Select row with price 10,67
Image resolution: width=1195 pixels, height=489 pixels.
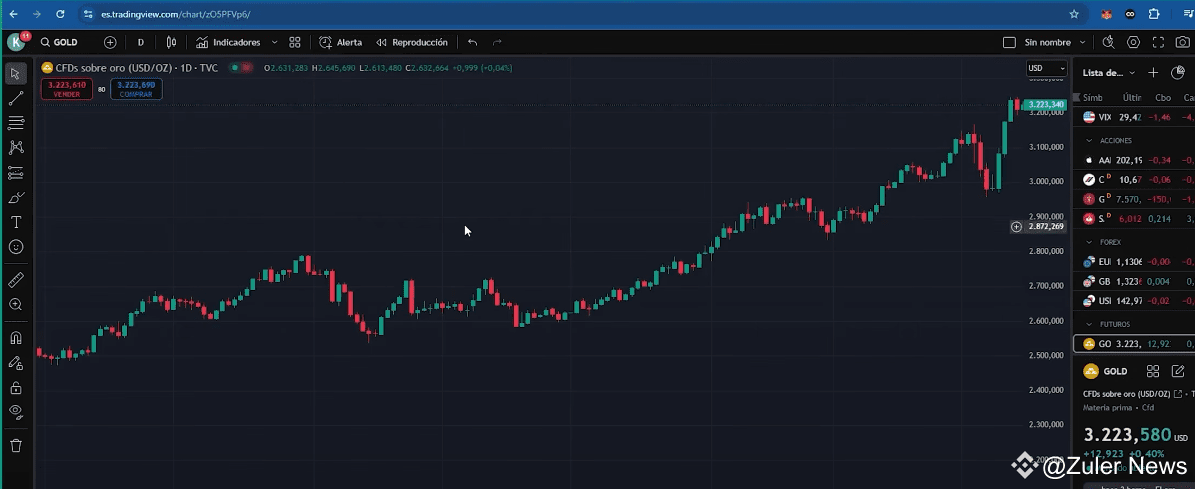[1134, 180]
